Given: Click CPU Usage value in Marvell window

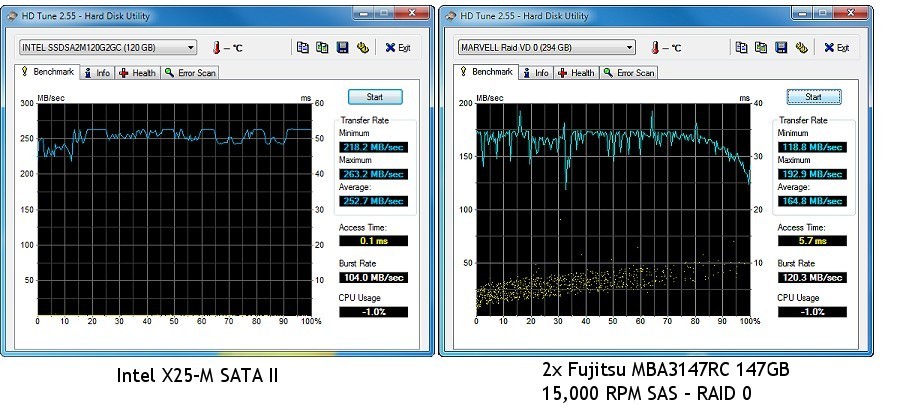Looking at the screenshot, I should coord(812,312).
